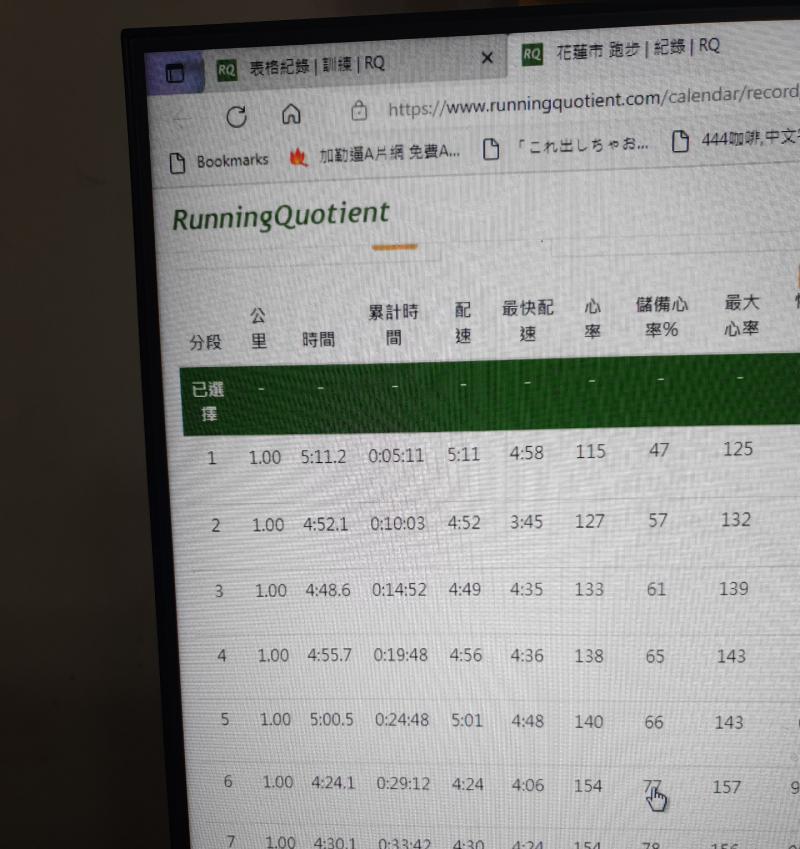The height and width of the screenshot is (849, 800).
Task: Click heart rate value 138
Action: 589,656
